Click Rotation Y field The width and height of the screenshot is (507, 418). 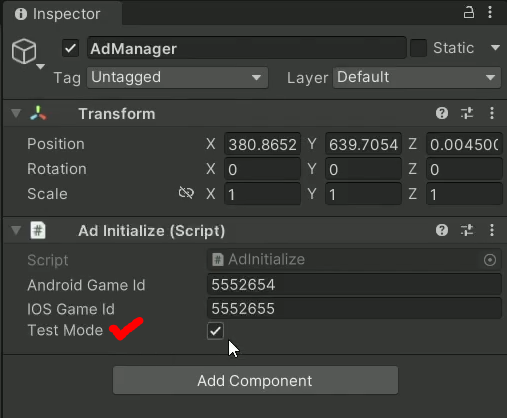pos(363,169)
